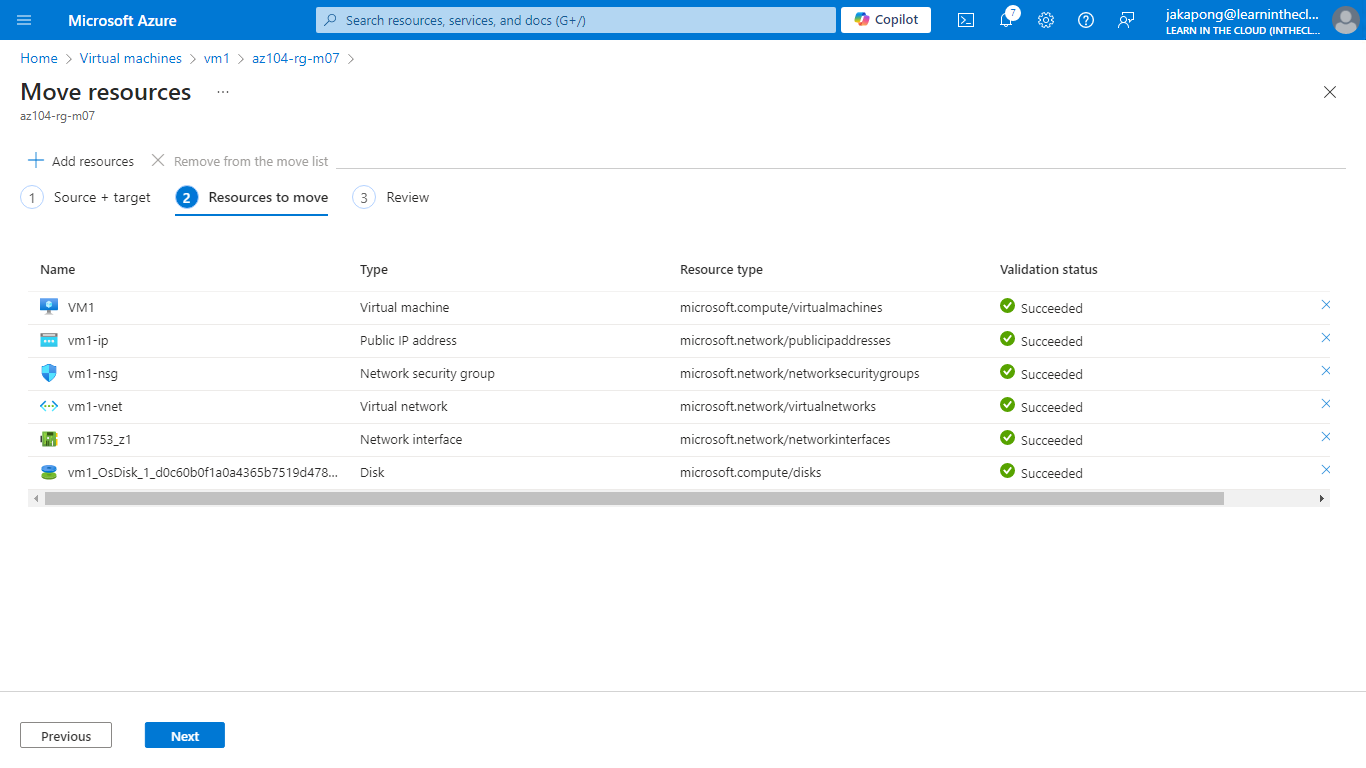Click the Next button
1366x768 pixels.
(x=185, y=736)
